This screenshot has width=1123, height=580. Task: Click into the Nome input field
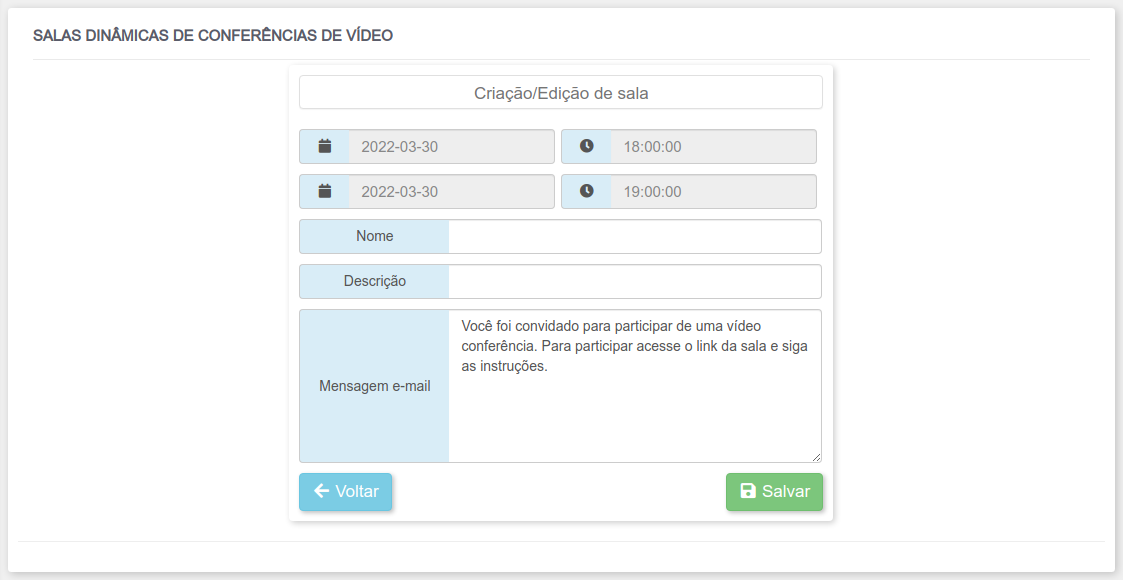(635, 236)
